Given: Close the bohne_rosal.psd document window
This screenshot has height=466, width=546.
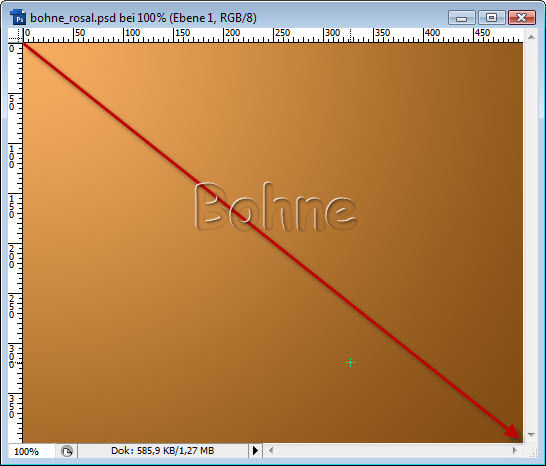Looking at the screenshot, I should coord(521,17).
